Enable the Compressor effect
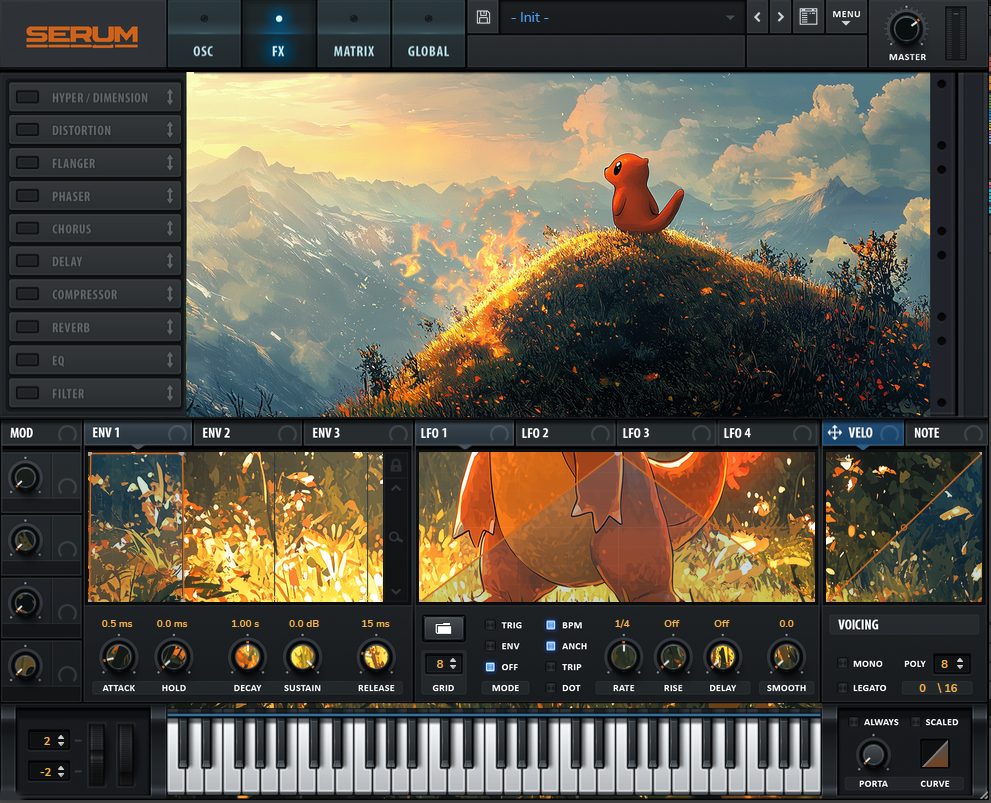The height and width of the screenshot is (803, 991). click(27, 294)
